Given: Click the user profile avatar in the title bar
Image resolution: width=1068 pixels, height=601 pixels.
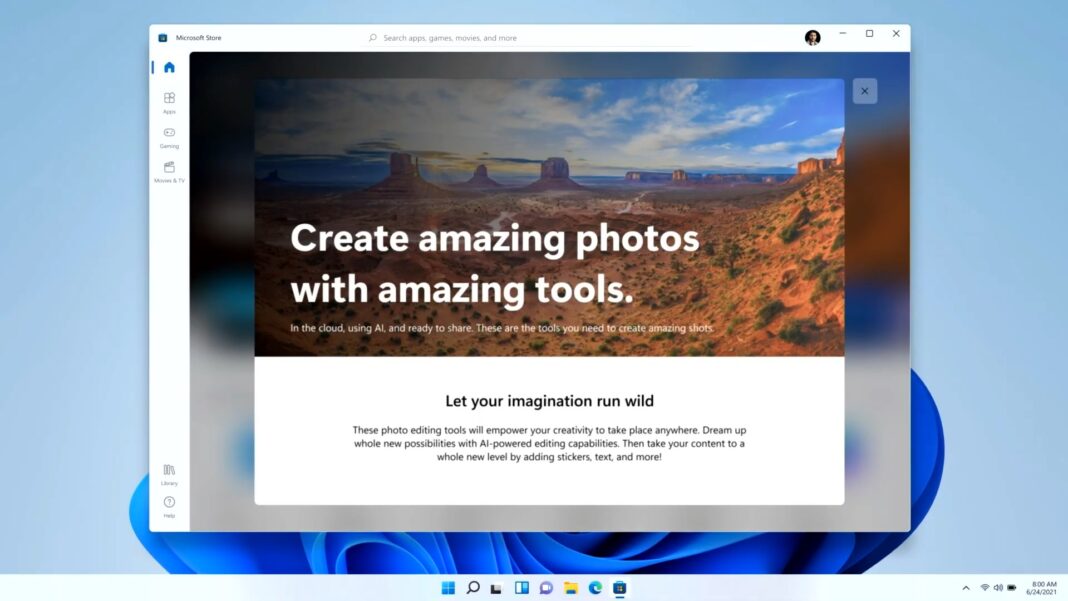Looking at the screenshot, I should tap(812, 37).
